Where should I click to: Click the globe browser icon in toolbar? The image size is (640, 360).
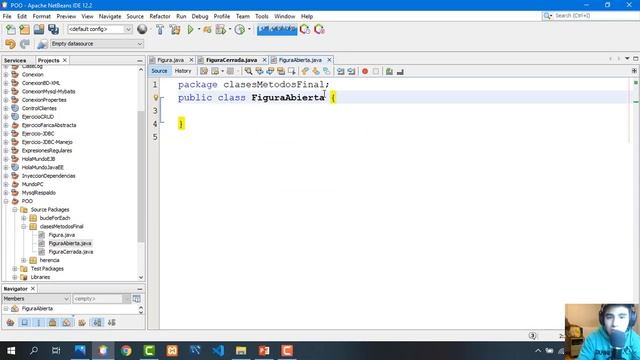click(142, 29)
